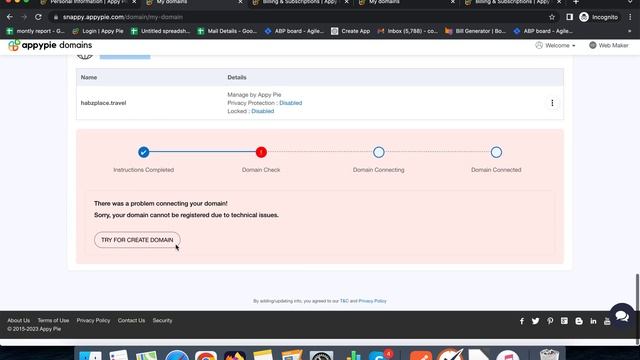The height and width of the screenshot is (360, 640).
Task: Open the T&C link in agreement text
Action: [x=344, y=301]
